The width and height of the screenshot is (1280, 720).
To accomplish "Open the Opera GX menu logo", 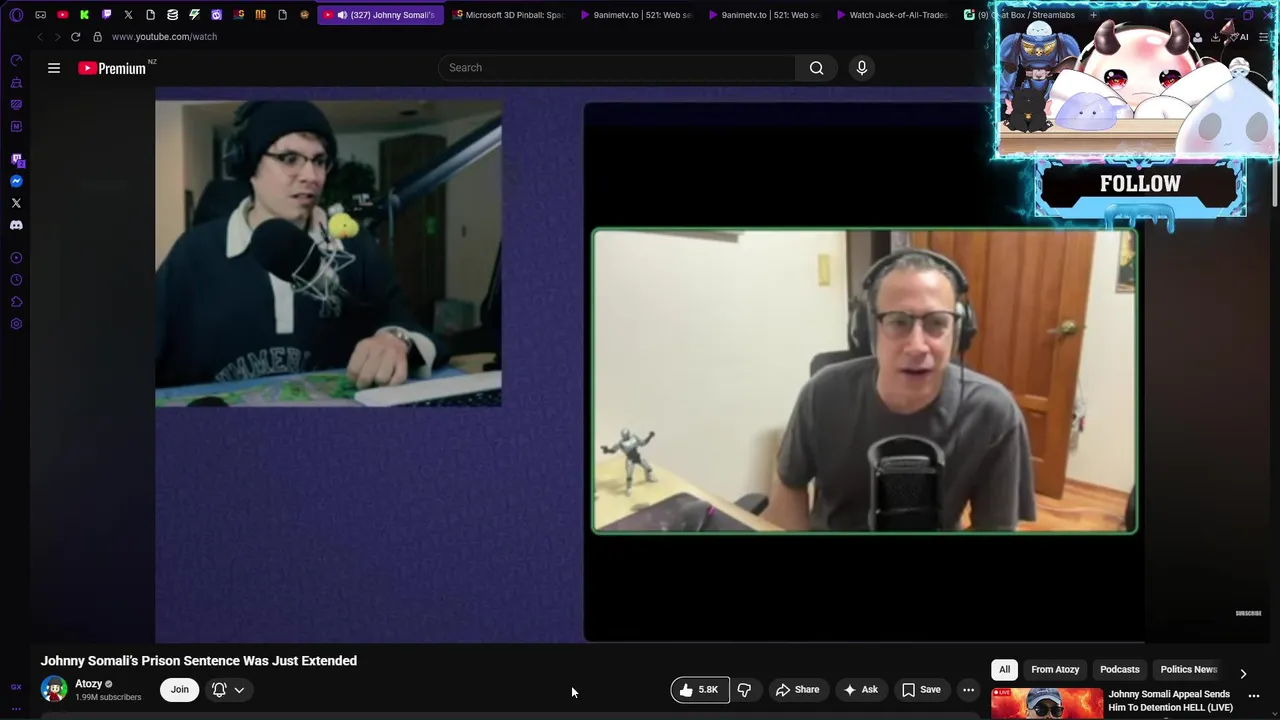I will coord(16,15).
